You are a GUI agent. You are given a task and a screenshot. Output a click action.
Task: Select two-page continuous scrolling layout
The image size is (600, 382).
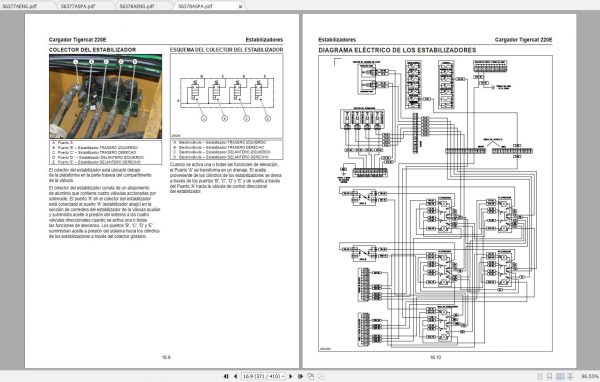(570, 377)
